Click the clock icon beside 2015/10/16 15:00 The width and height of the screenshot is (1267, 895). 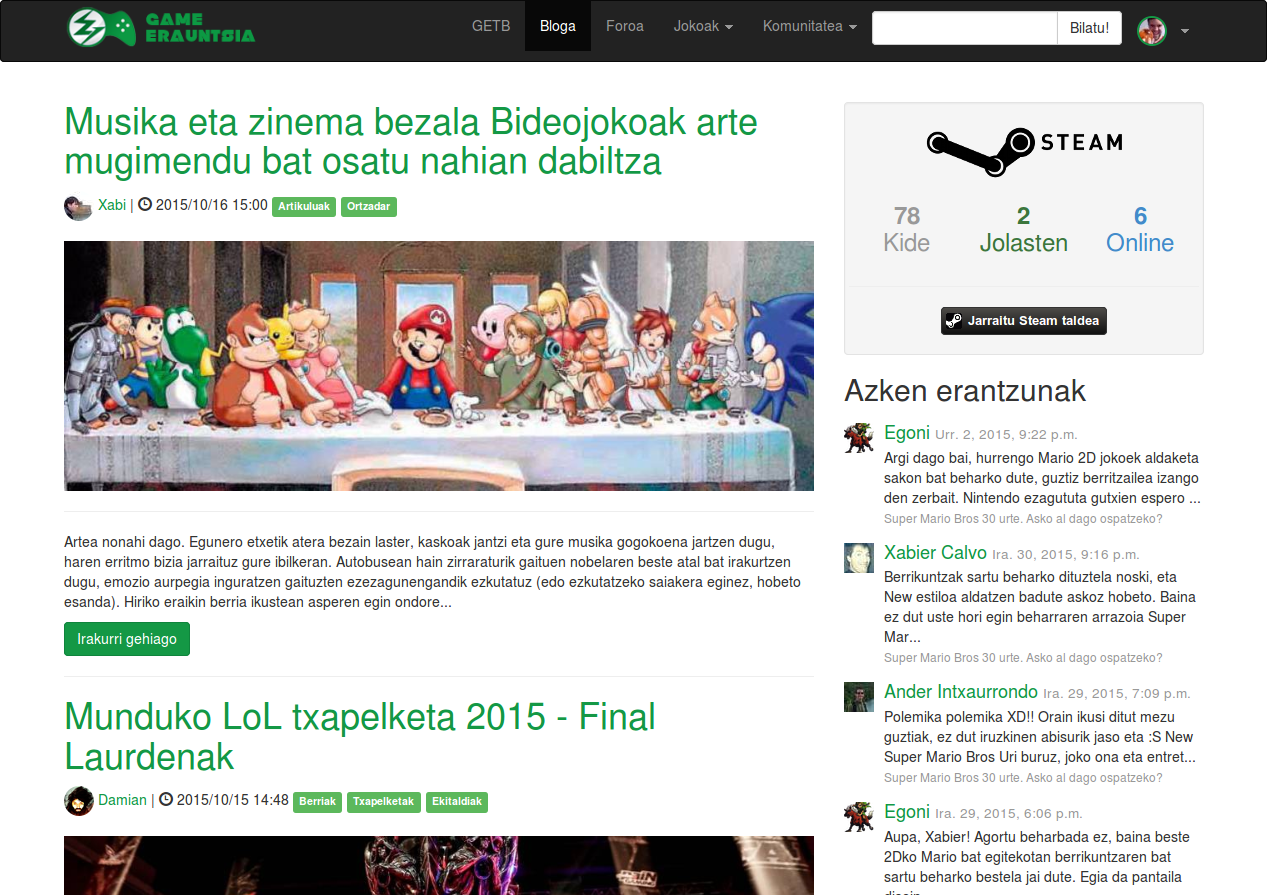coord(144,205)
